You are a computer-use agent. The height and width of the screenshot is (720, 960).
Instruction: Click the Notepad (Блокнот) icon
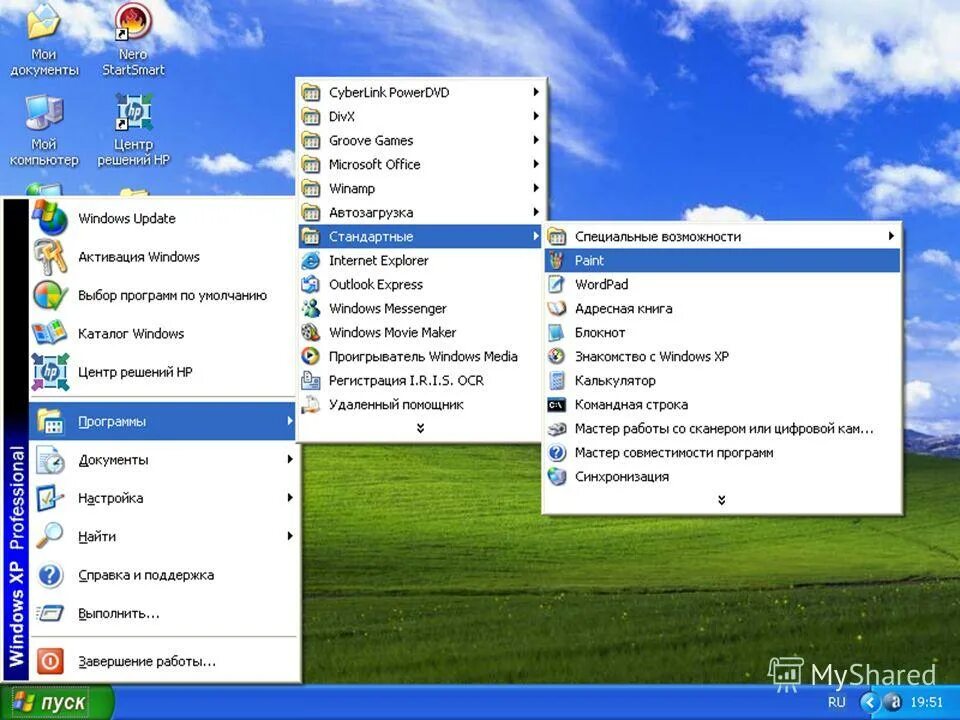(x=557, y=332)
